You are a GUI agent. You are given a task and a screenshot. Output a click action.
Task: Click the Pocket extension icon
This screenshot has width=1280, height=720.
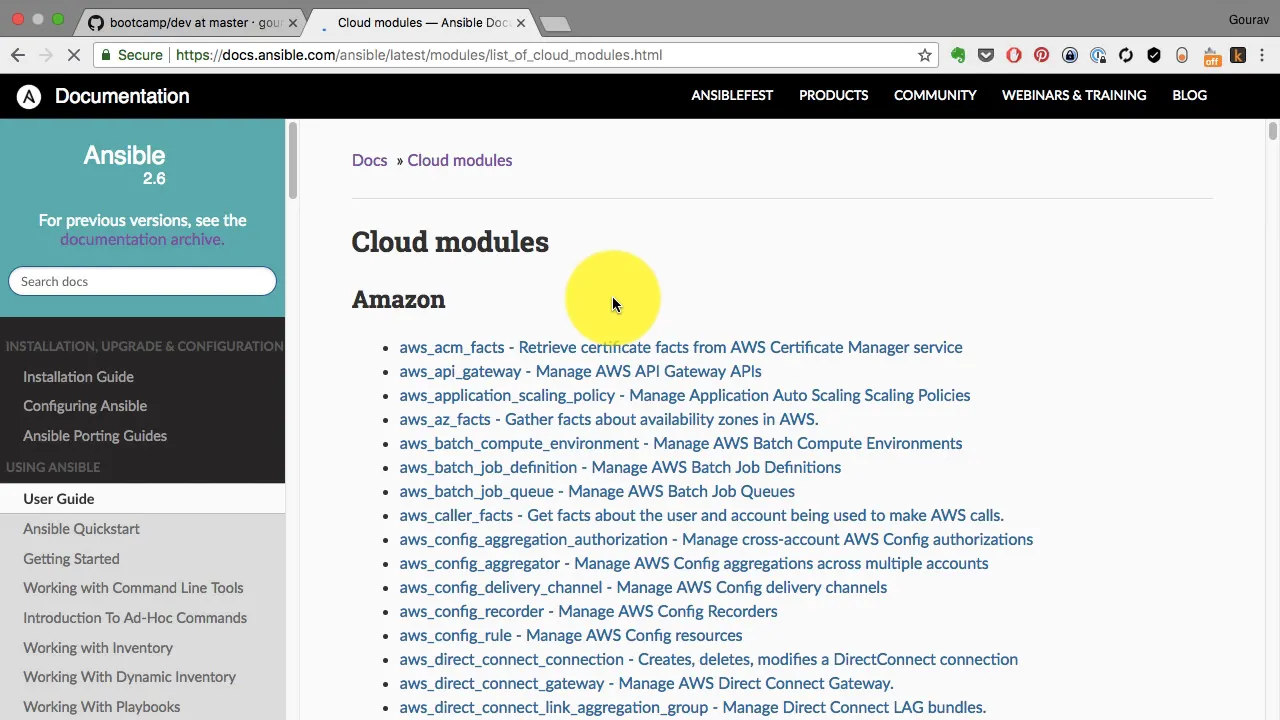pos(986,55)
